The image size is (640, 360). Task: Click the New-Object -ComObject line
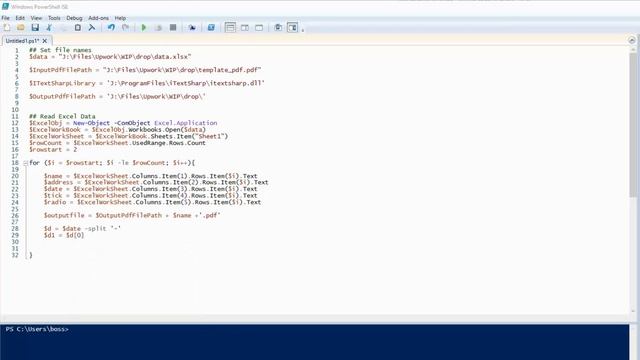(x=123, y=123)
